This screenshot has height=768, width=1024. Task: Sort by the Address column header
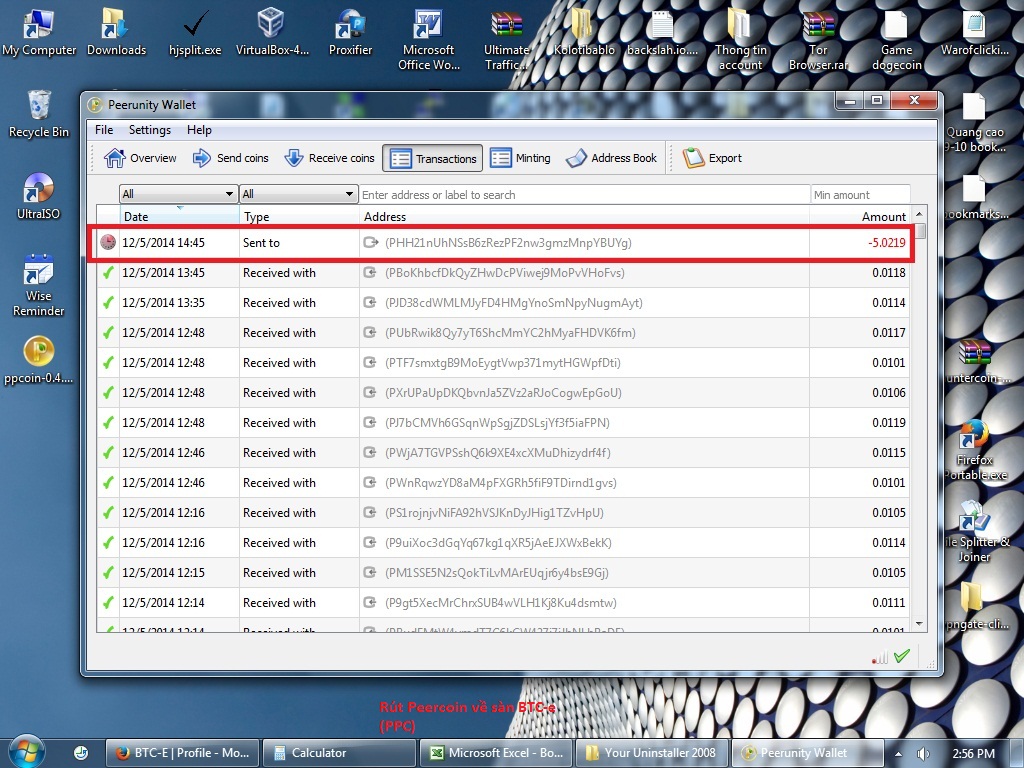click(584, 216)
